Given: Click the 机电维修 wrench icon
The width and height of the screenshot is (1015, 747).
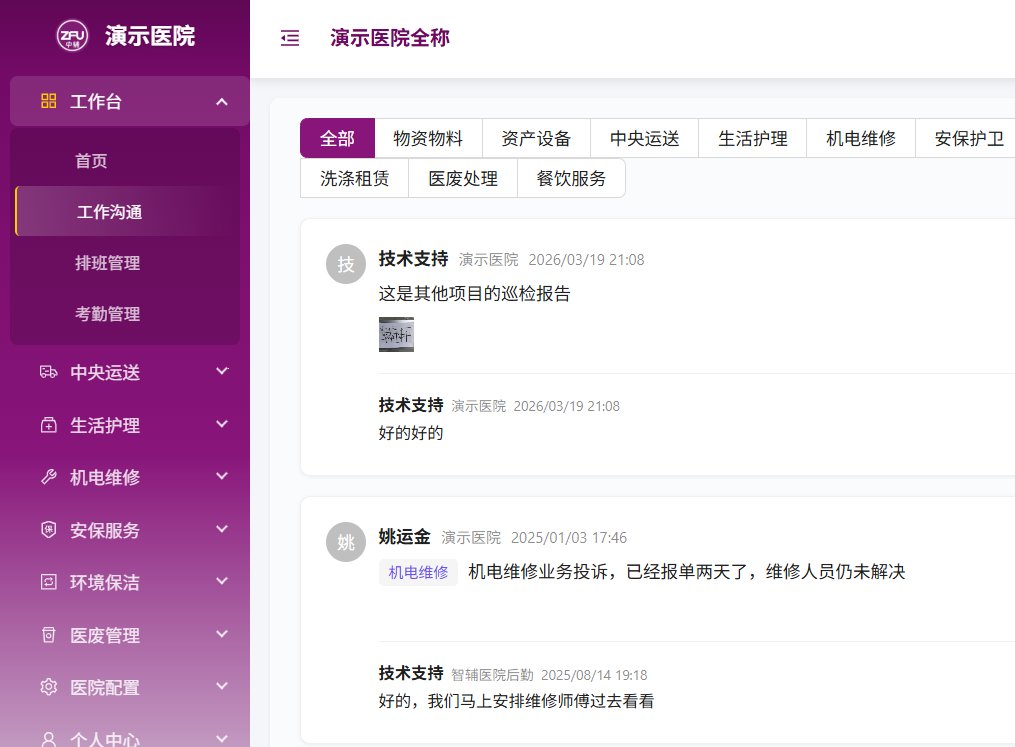Looking at the screenshot, I should 49,477.
